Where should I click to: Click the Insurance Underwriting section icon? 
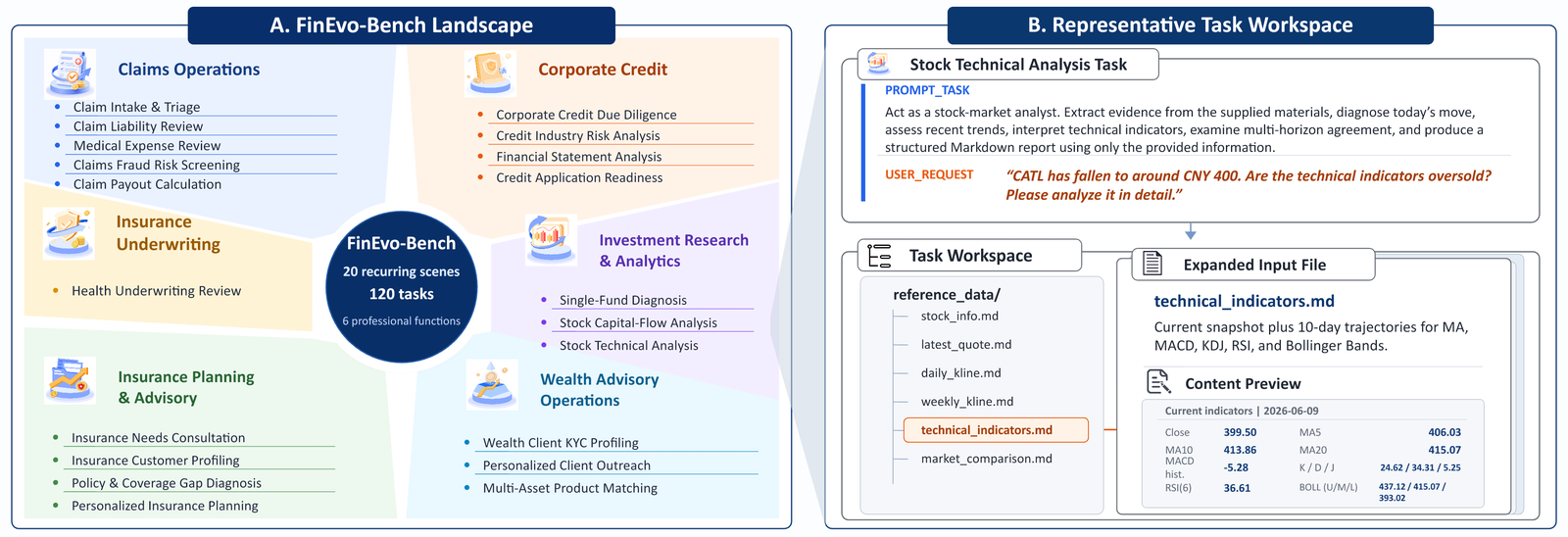point(69,233)
